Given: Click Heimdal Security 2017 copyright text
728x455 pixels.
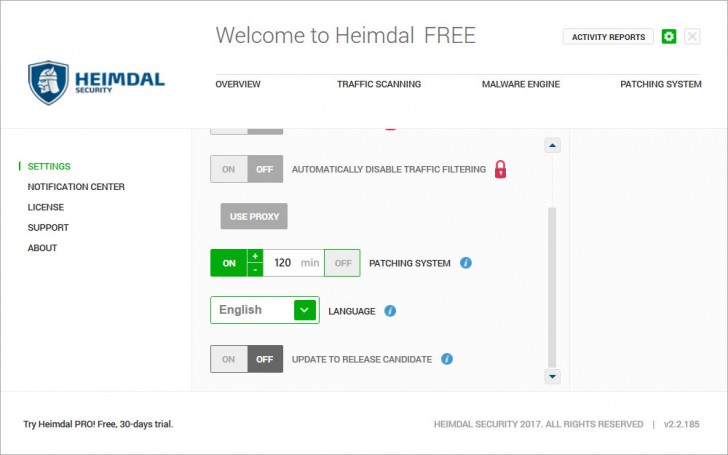Looking at the screenshot, I should click(x=539, y=424).
